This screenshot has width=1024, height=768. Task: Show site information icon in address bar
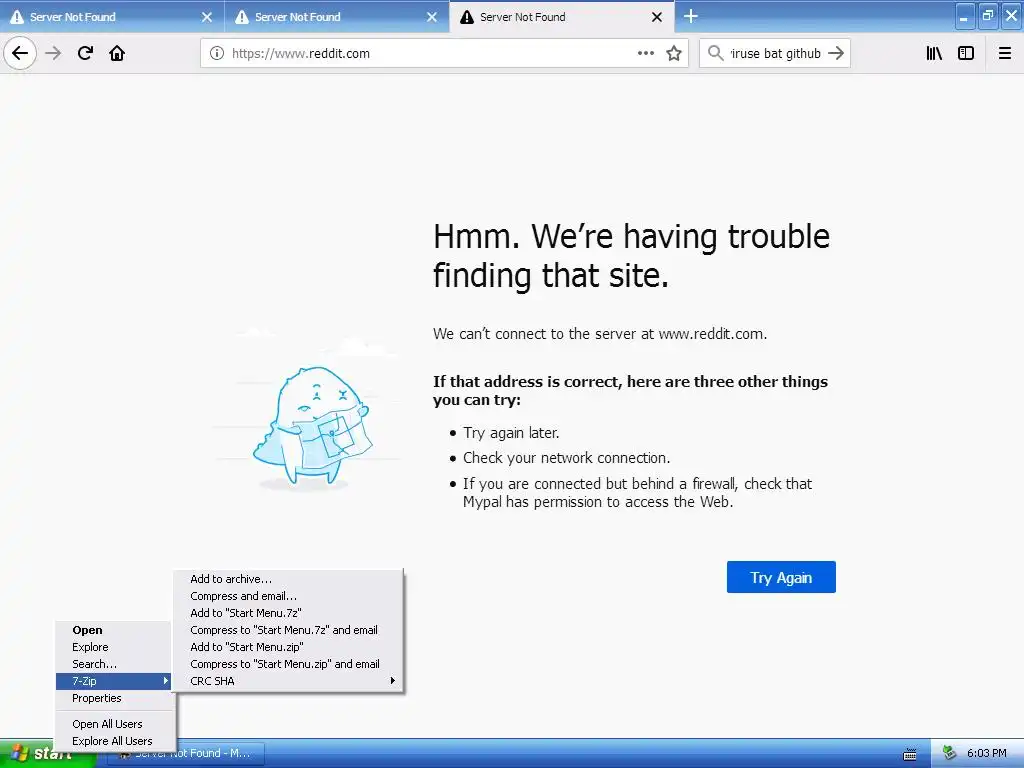(x=217, y=54)
